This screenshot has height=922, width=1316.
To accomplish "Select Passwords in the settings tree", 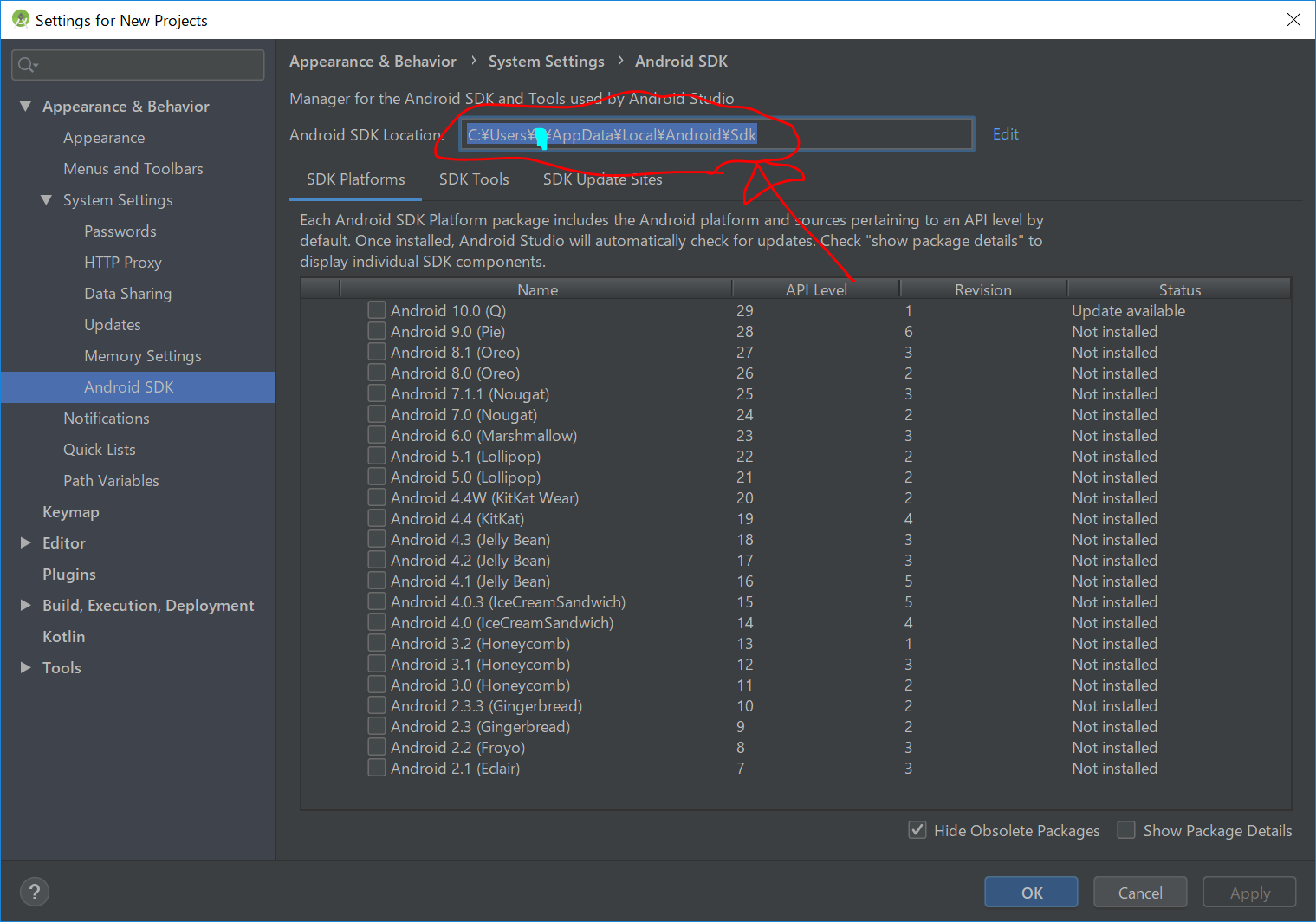I will tap(120, 231).
